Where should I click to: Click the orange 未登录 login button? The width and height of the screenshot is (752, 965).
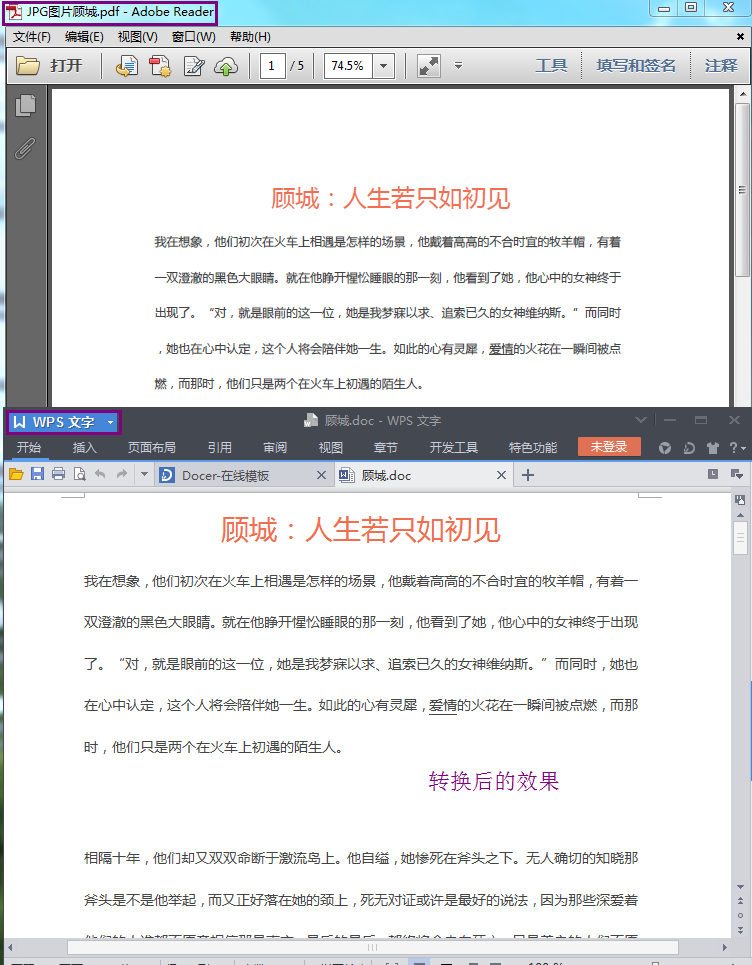609,447
